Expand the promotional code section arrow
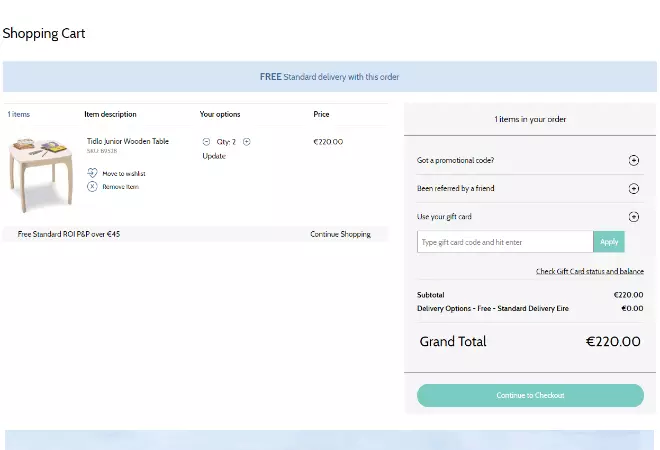Viewport: 660px width, 450px height. pos(633,160)
